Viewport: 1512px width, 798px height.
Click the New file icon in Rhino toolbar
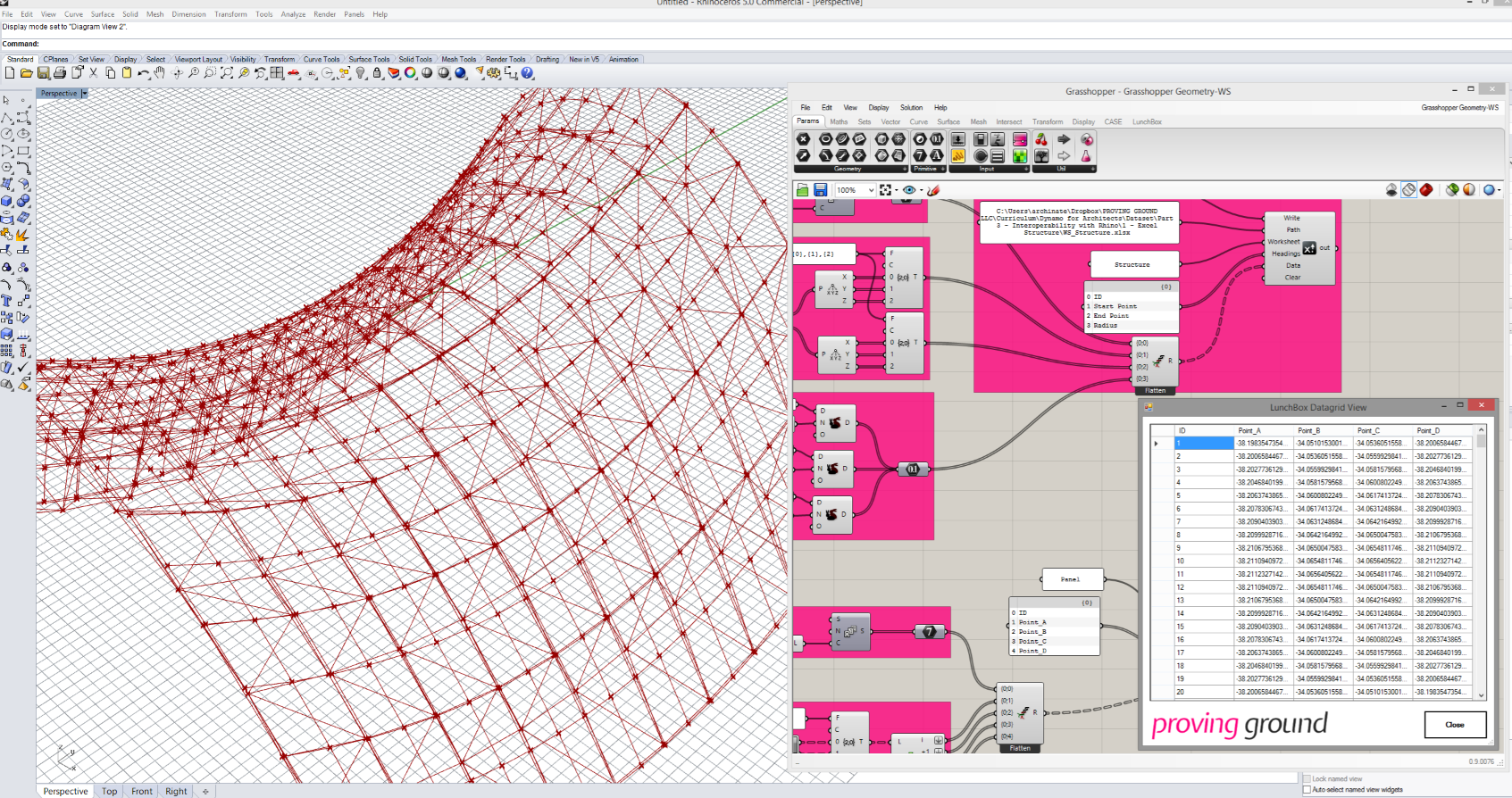10,73
